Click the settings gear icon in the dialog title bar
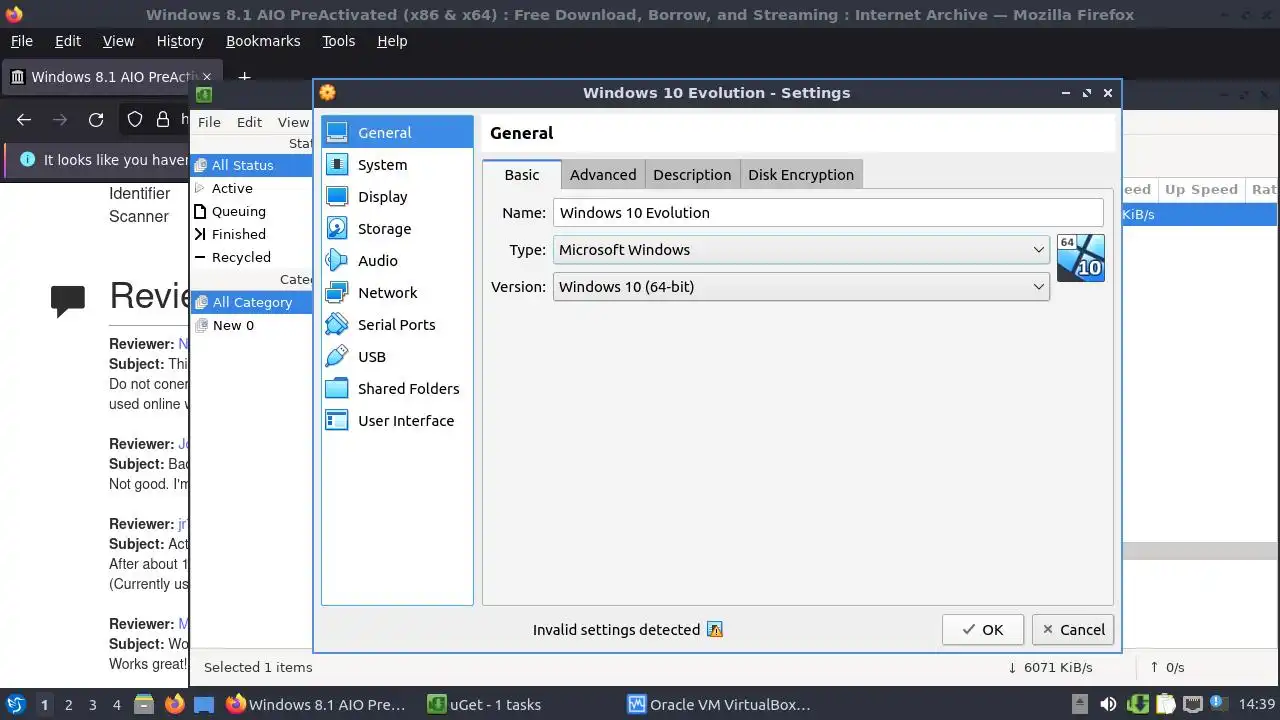Screen dimensions: 1280x720 click(x=327, y=92)
